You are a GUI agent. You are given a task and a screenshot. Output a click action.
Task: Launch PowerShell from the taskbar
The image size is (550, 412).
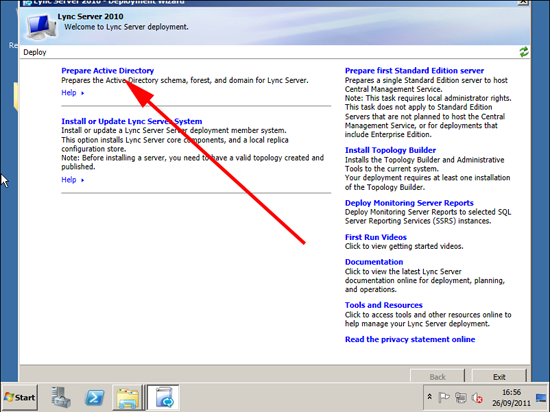(x=95, y=398)
